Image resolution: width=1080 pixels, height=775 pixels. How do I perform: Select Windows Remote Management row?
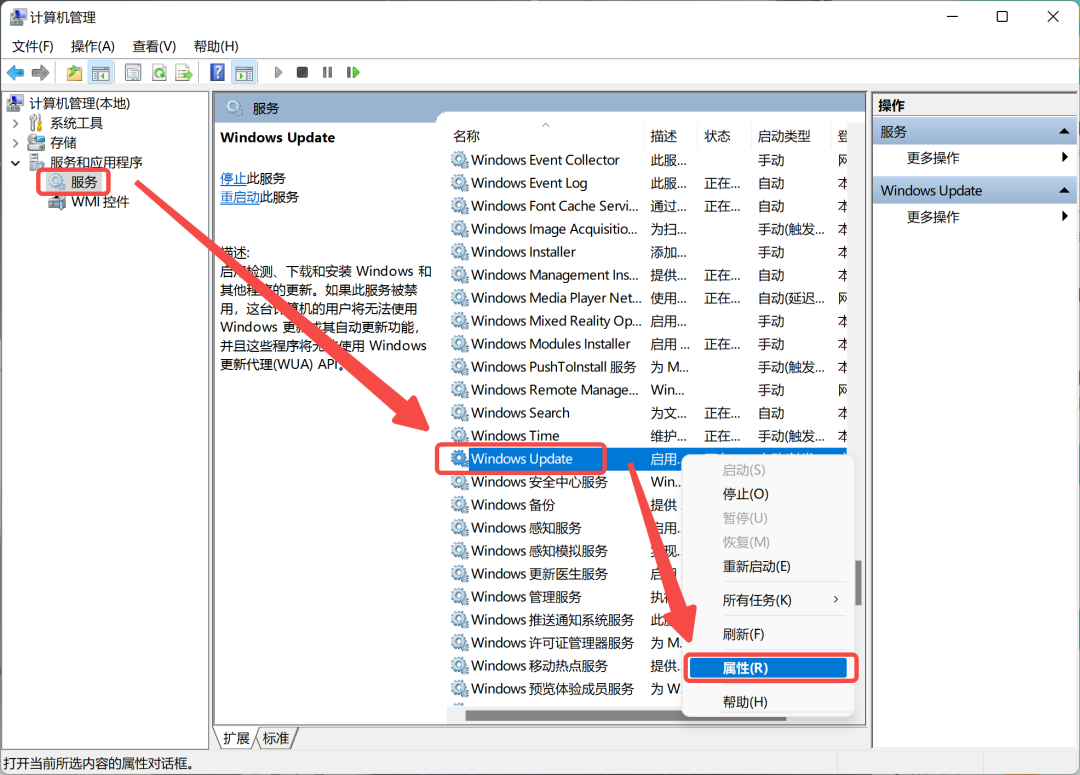click(x=647, y=390)
